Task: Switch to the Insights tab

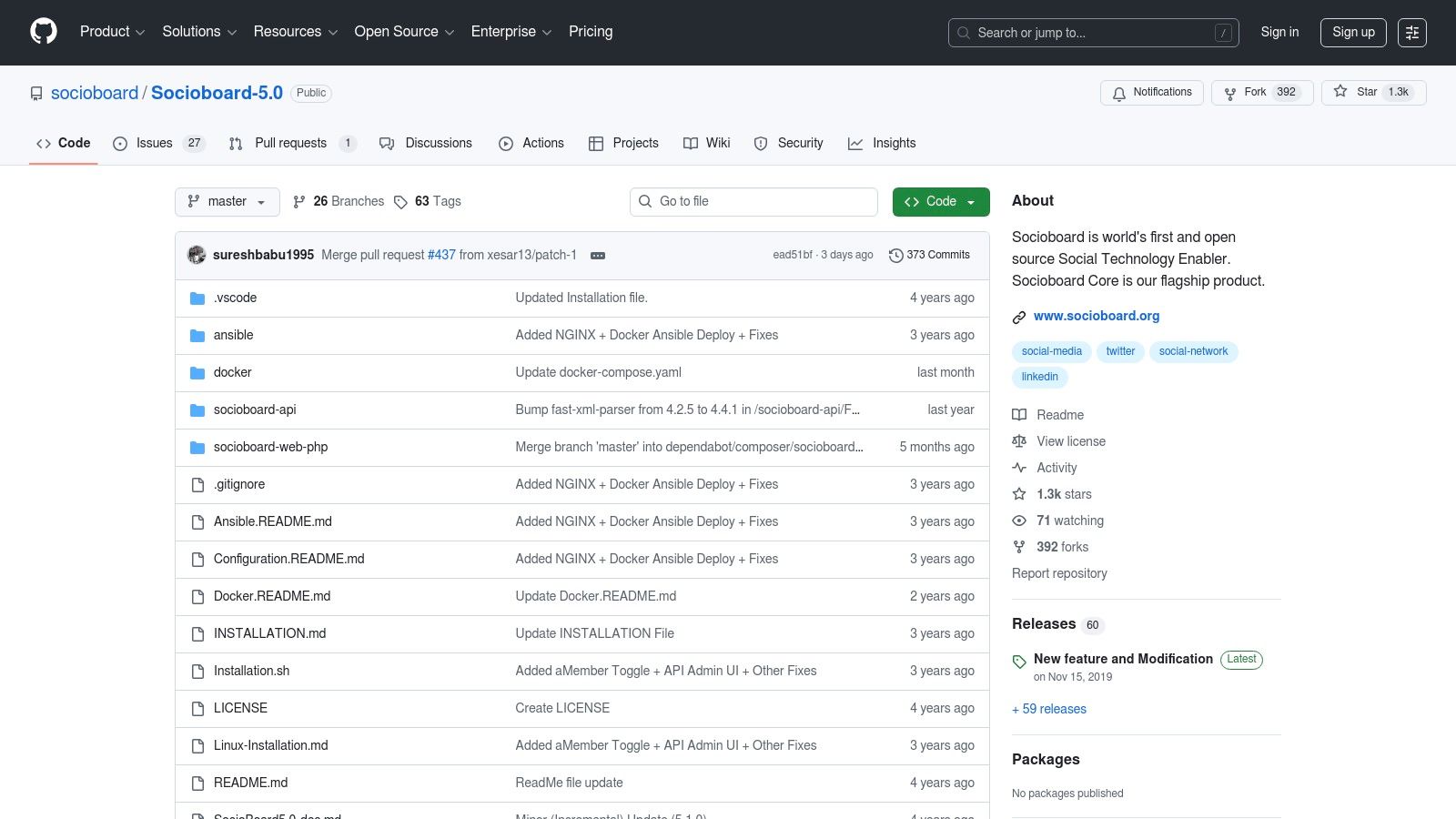Action: [x=882, y=144]
